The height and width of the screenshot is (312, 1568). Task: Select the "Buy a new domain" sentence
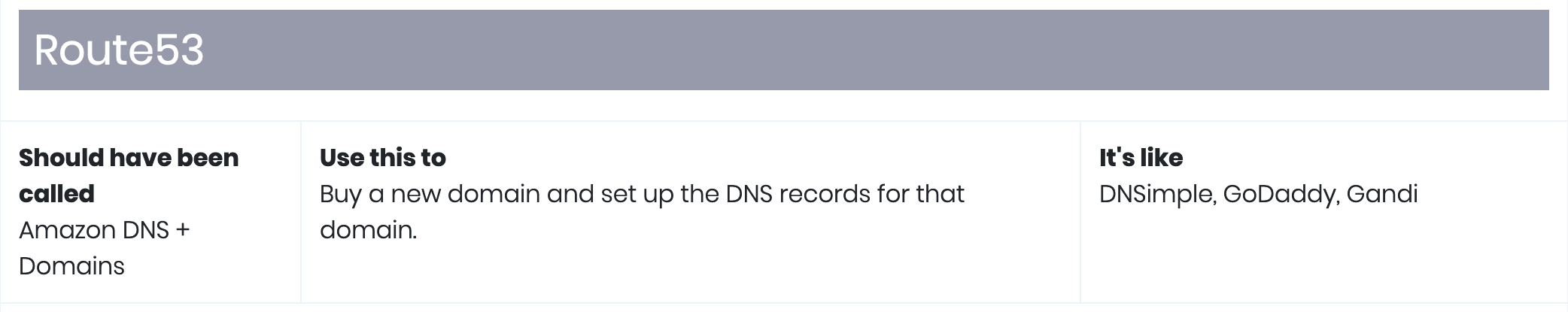coord(642,212)
